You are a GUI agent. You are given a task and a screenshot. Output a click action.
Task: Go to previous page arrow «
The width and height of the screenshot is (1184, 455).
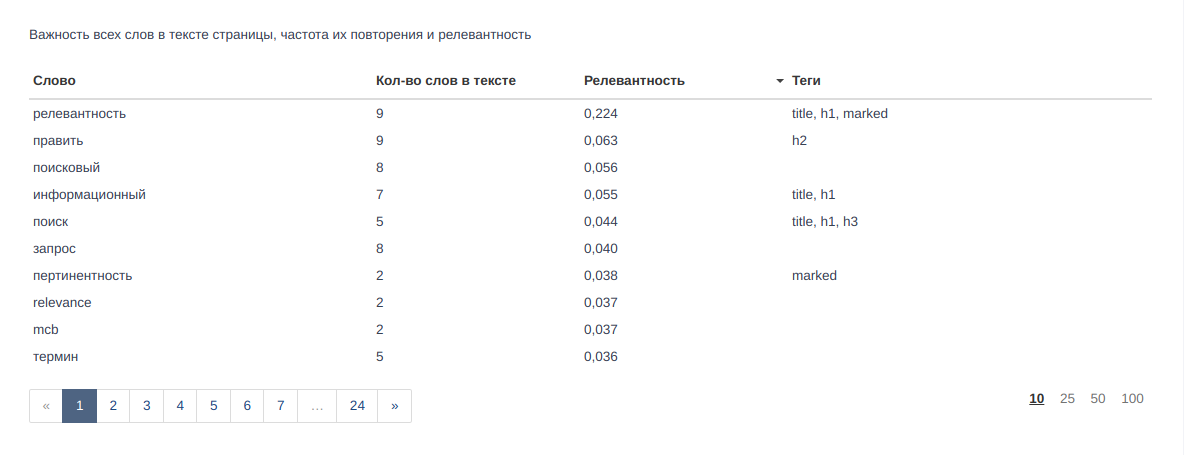(46, 406)
